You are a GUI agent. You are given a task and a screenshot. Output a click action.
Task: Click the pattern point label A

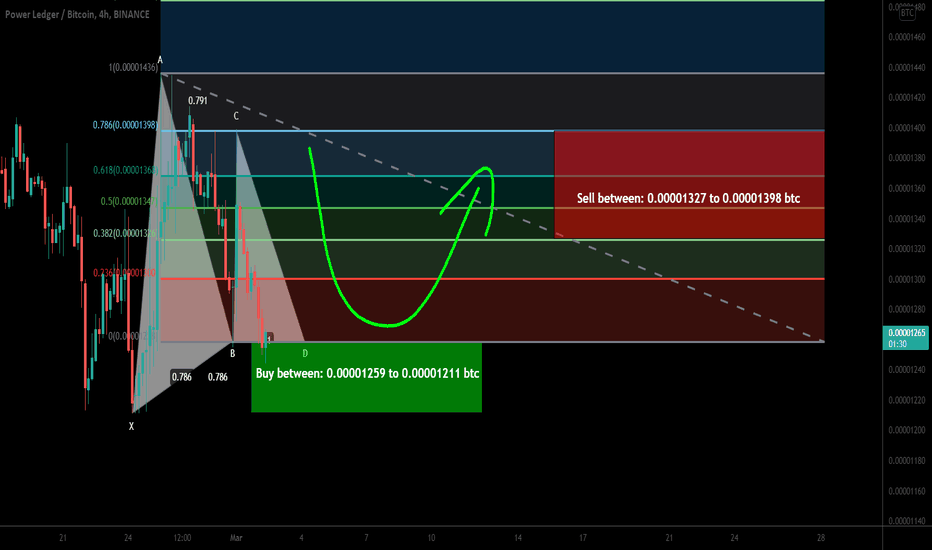click(160, 60)
